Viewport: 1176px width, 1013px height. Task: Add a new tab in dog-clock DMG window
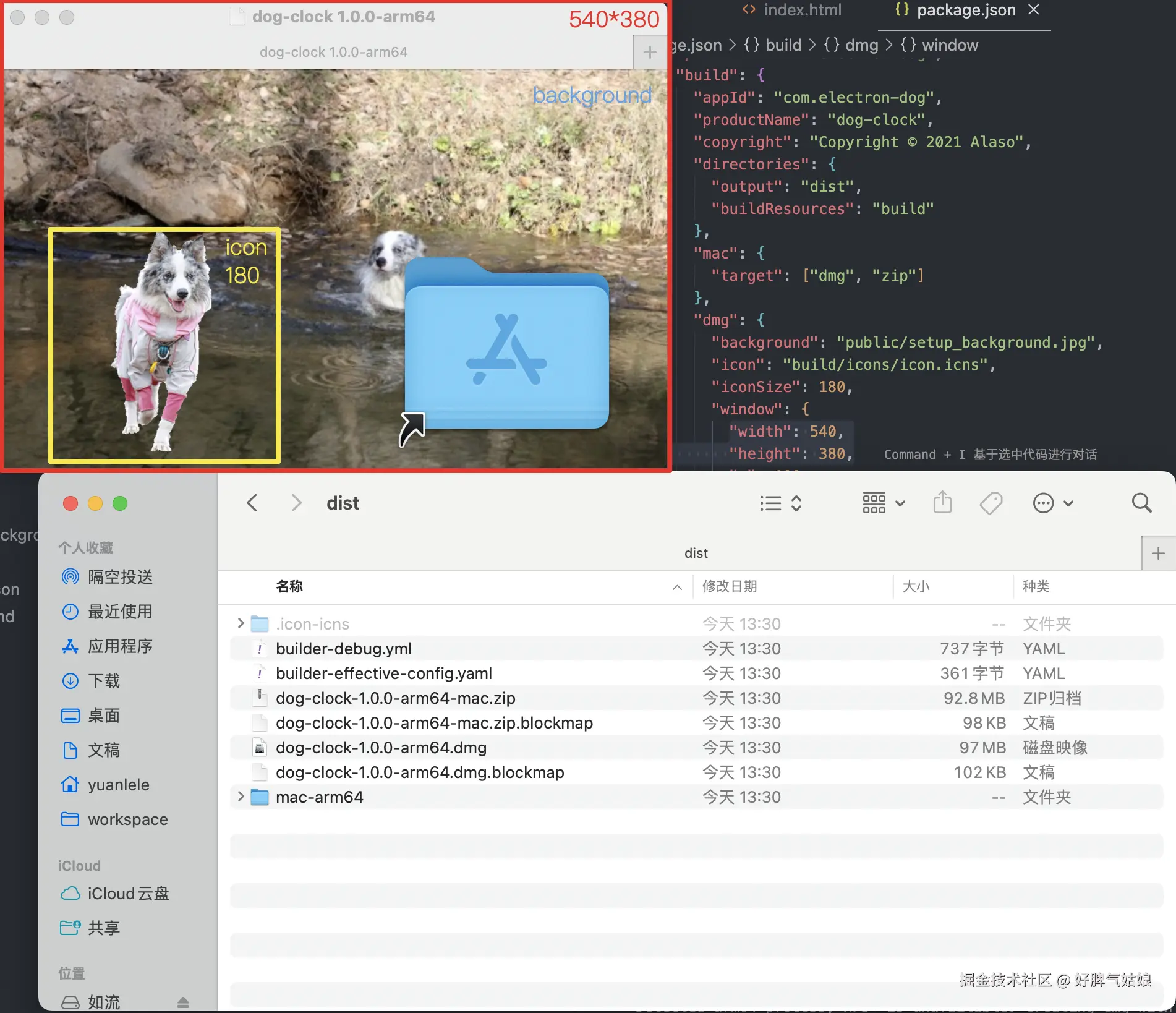click(x=650, y=52)
